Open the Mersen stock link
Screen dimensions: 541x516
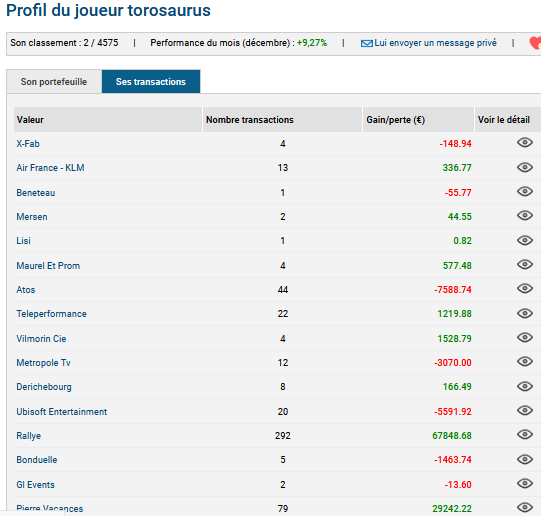click(32, 217)
